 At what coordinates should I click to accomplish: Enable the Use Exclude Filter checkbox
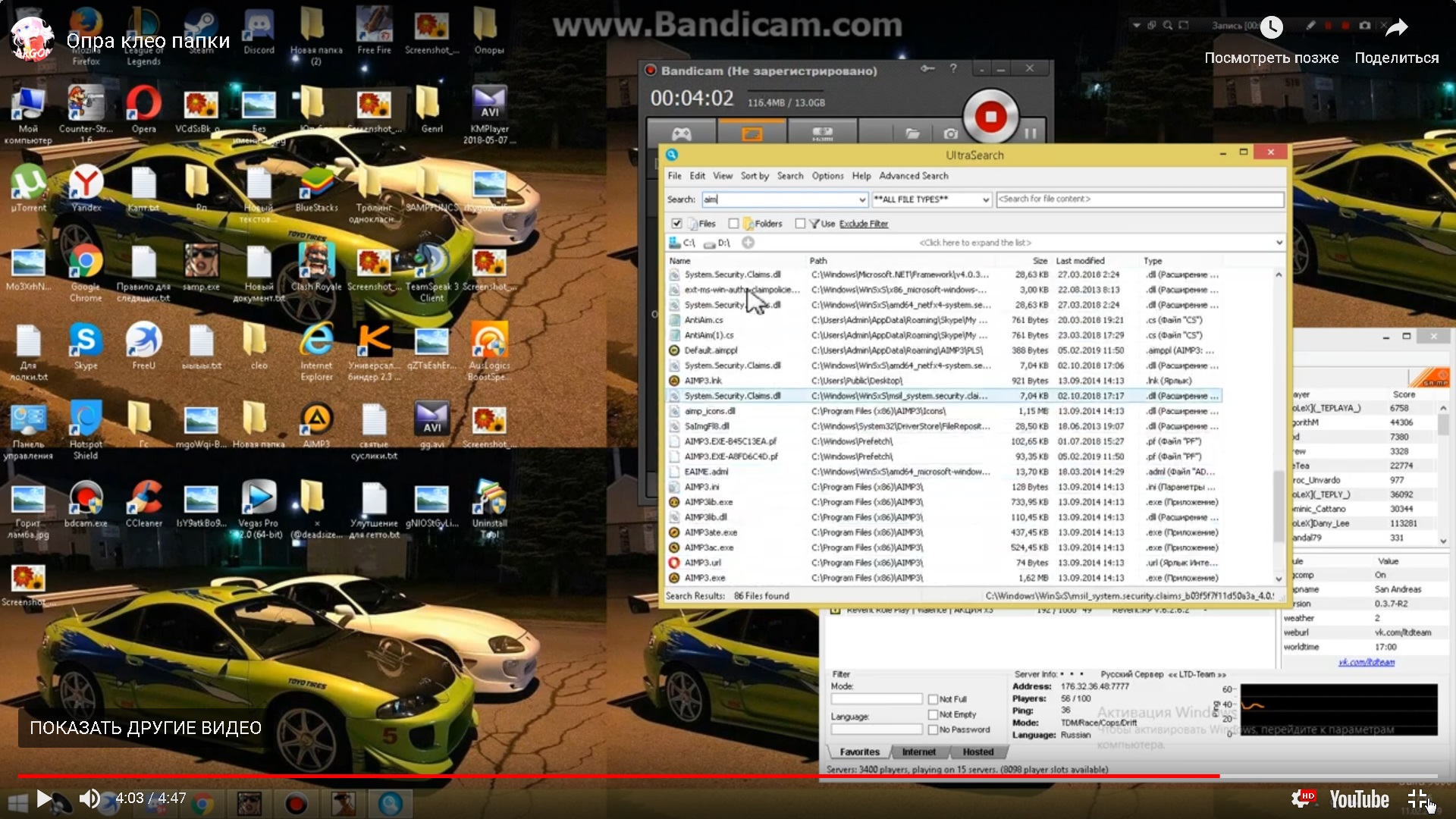[800, 224]
